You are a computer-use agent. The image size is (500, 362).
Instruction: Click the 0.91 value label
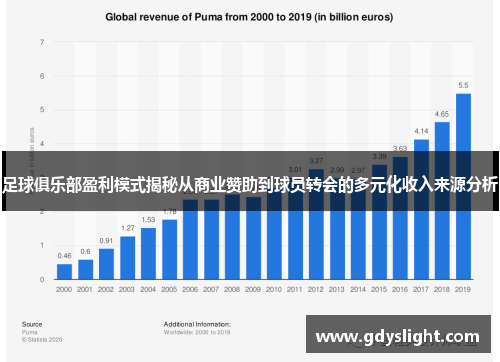click(106, 241)
